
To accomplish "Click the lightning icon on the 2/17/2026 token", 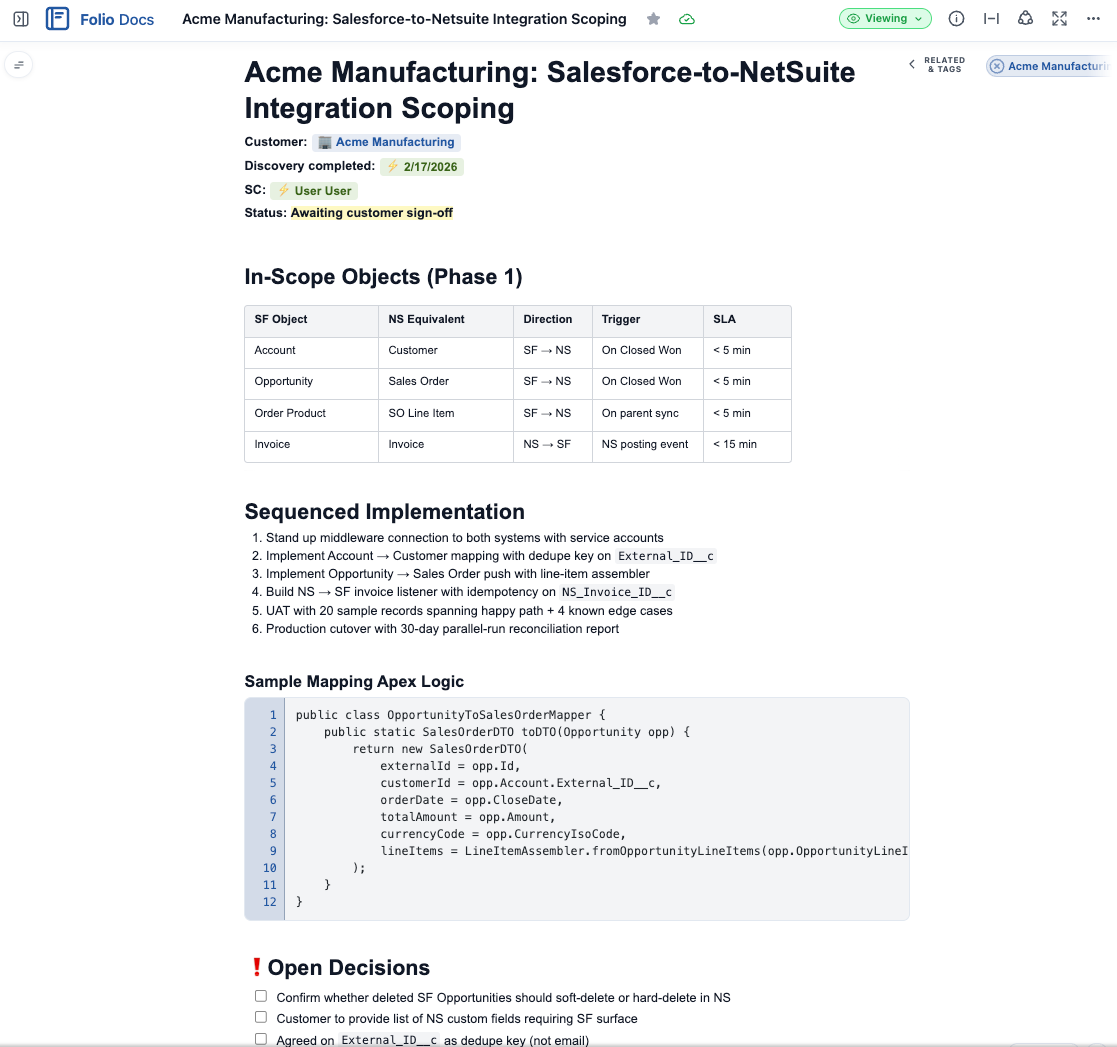I will (x=394, y=166).
